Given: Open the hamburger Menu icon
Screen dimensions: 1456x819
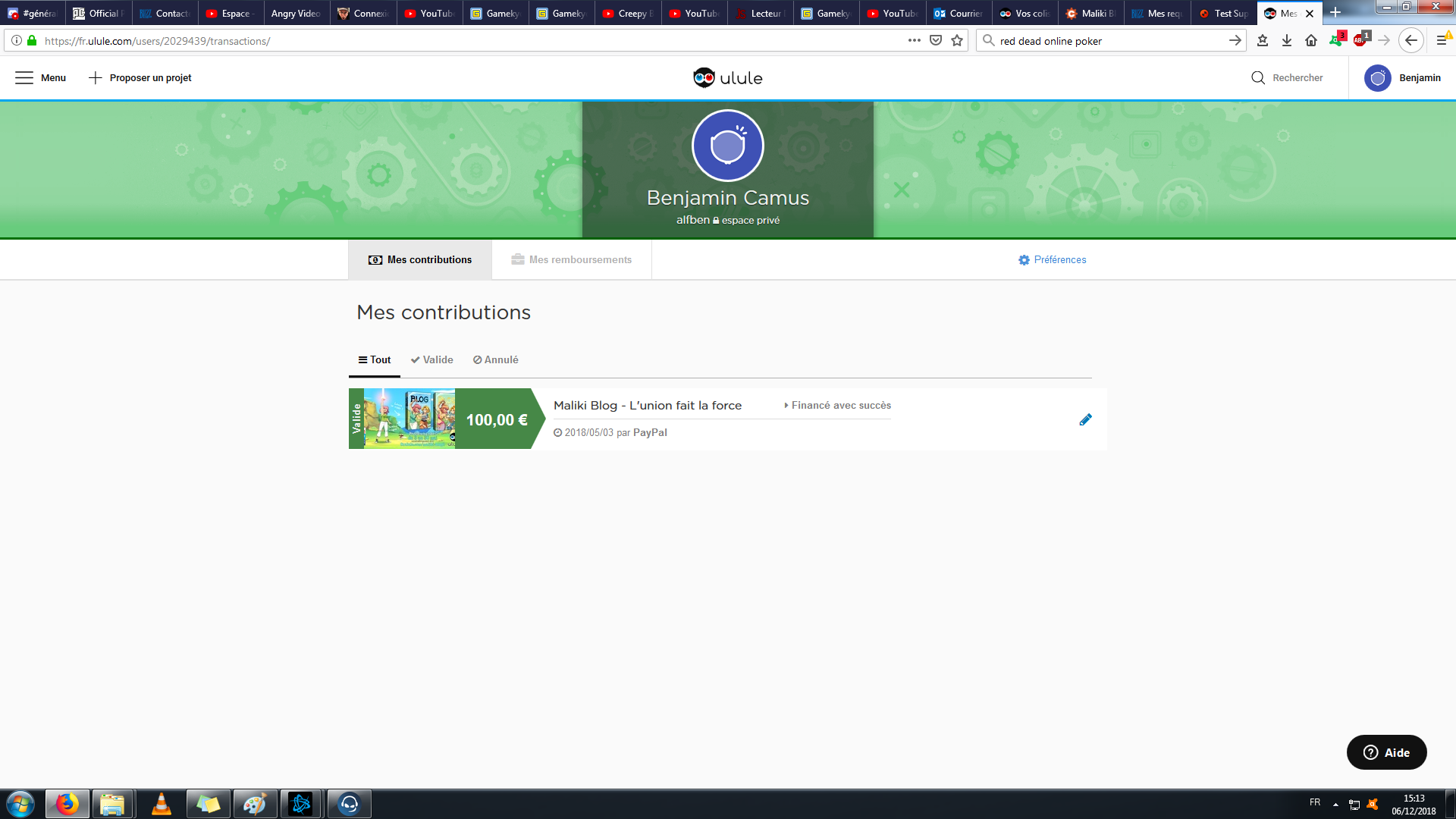Looking at the screenshot, I should click(x=24, y=77).
